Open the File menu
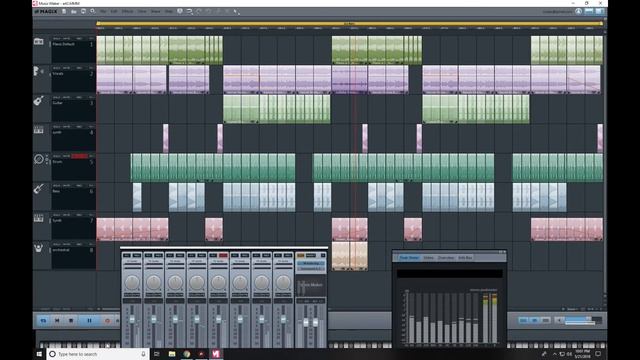This screenshot has width=640, height=360. (103, 11)
